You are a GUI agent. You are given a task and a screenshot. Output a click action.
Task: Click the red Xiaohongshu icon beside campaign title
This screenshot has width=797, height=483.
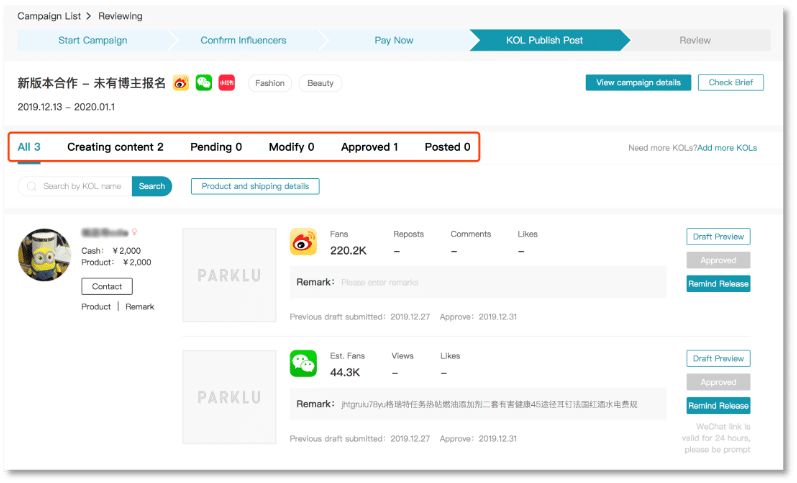pos(227,83)
